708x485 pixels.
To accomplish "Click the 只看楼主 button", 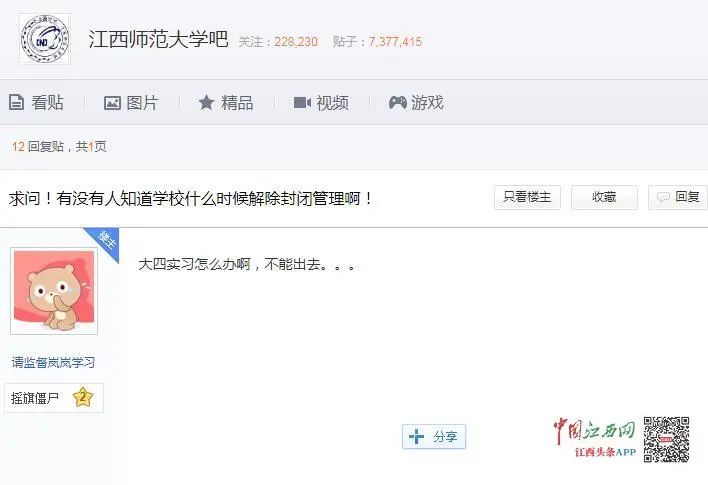I will [x=527, y=197].
